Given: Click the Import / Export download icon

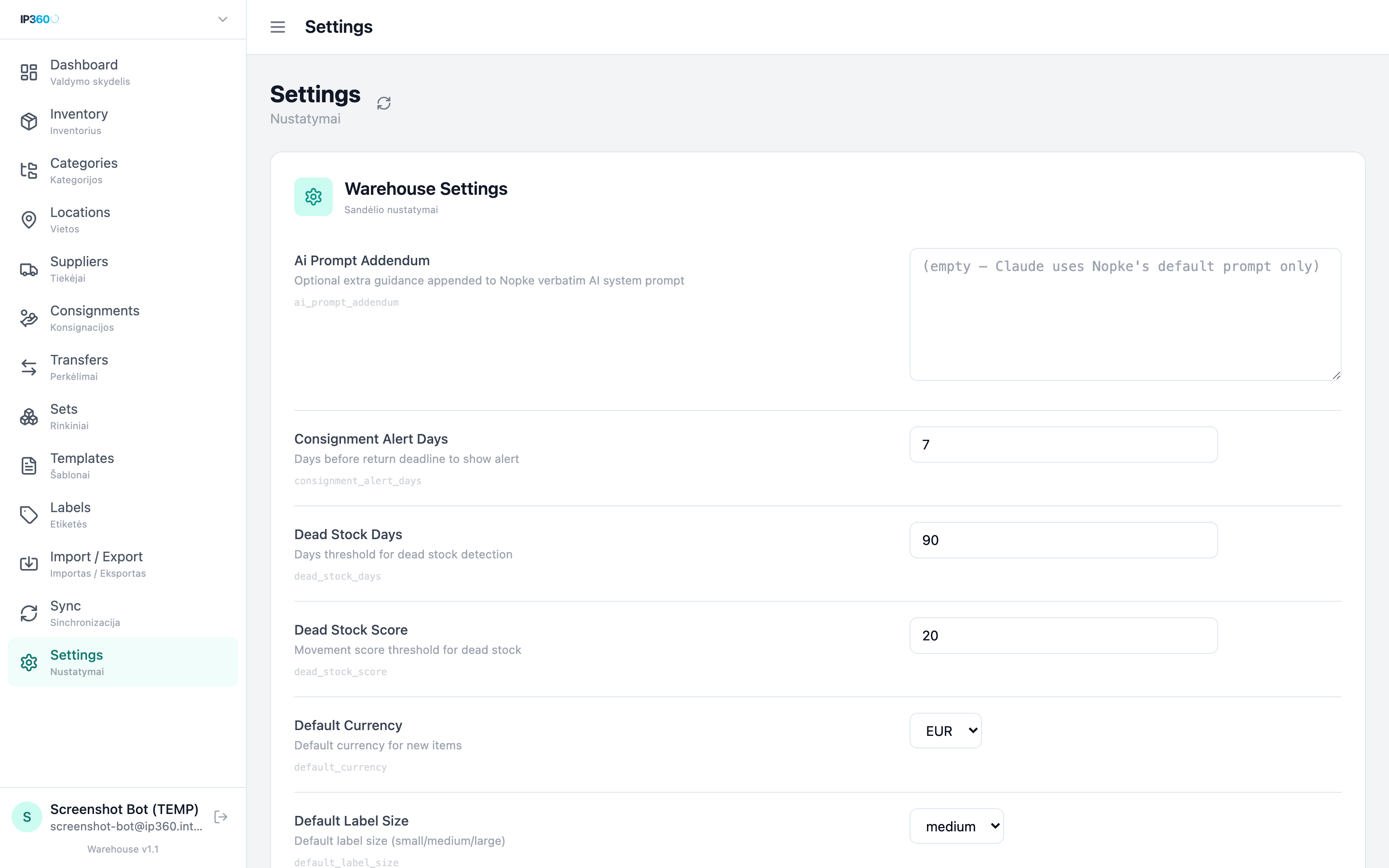Looking at the screenshot, I should (29, 564).
